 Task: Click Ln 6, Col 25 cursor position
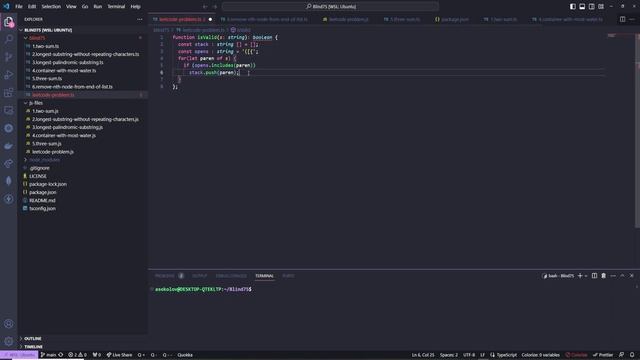tap(423, 355)
